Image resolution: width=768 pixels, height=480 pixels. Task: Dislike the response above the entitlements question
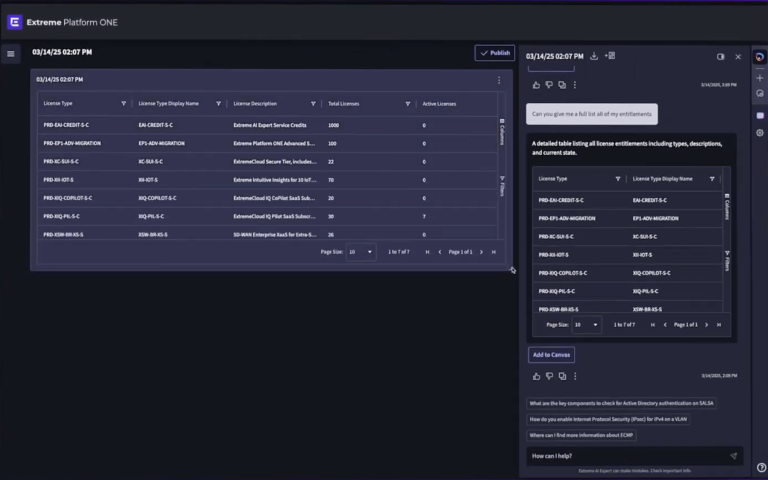coord(549,85)
